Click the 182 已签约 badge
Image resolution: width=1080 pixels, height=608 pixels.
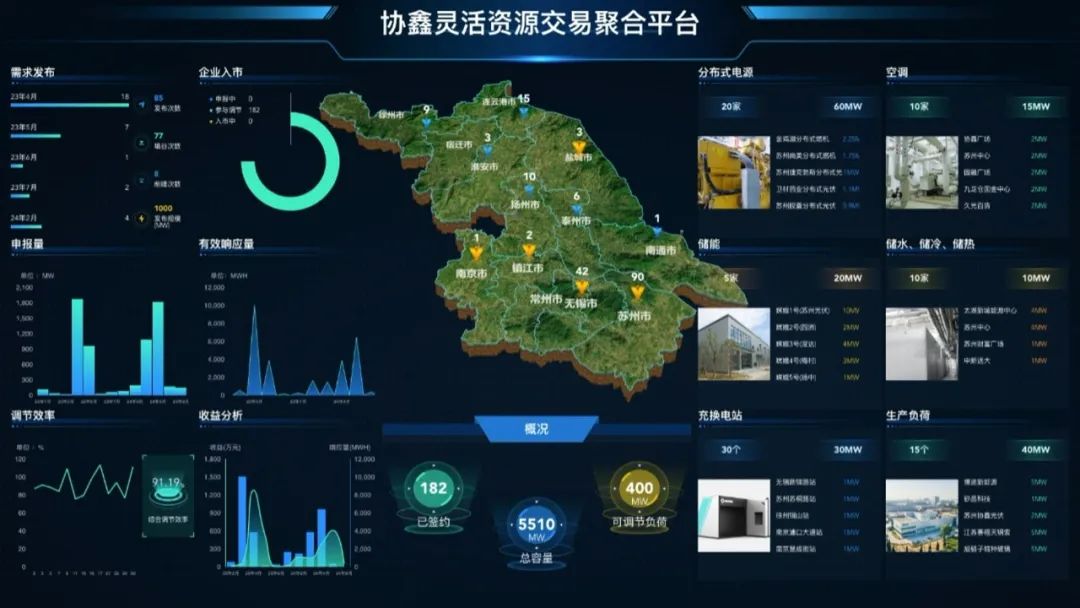coord(433,488)
